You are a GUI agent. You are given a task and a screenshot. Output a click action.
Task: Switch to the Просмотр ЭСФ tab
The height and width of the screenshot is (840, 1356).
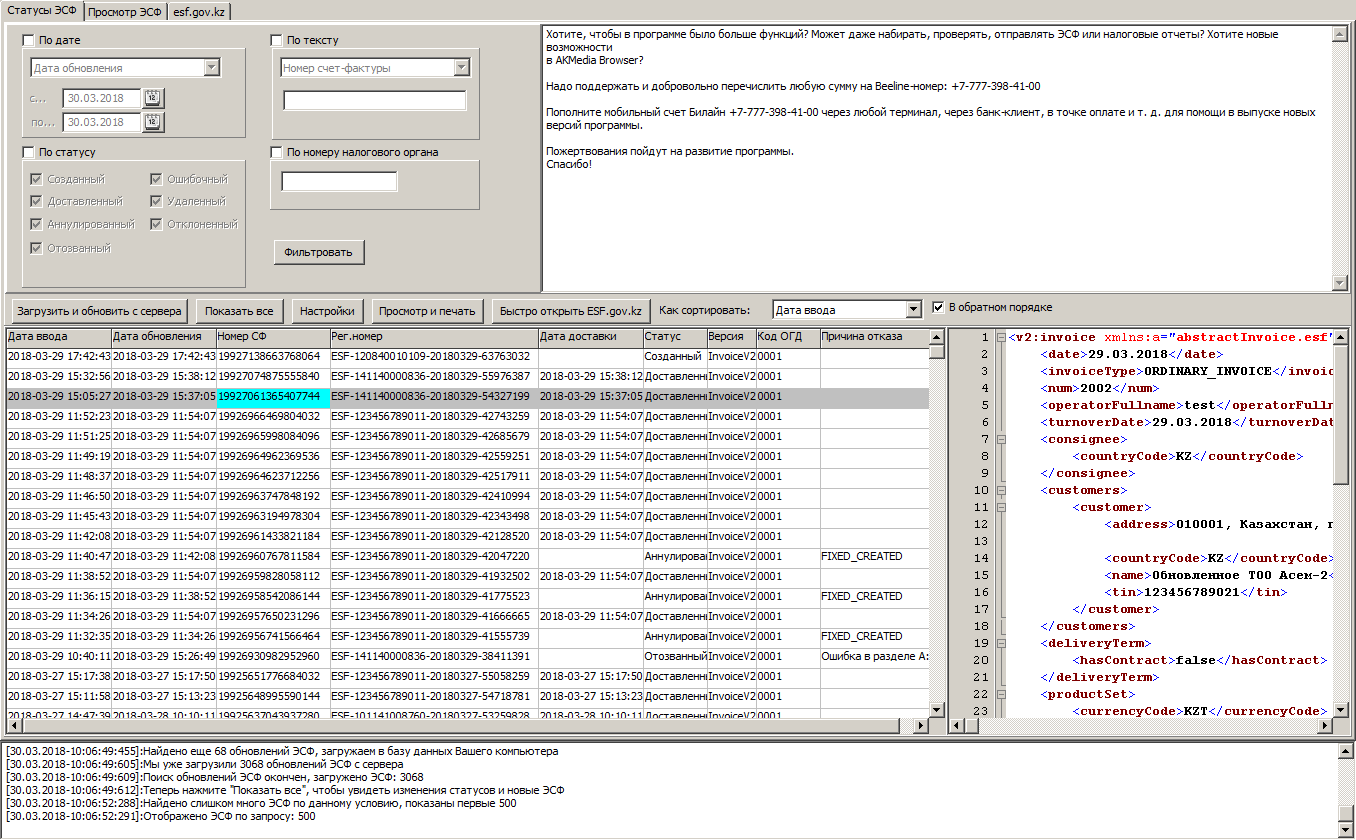click(125, 12)
